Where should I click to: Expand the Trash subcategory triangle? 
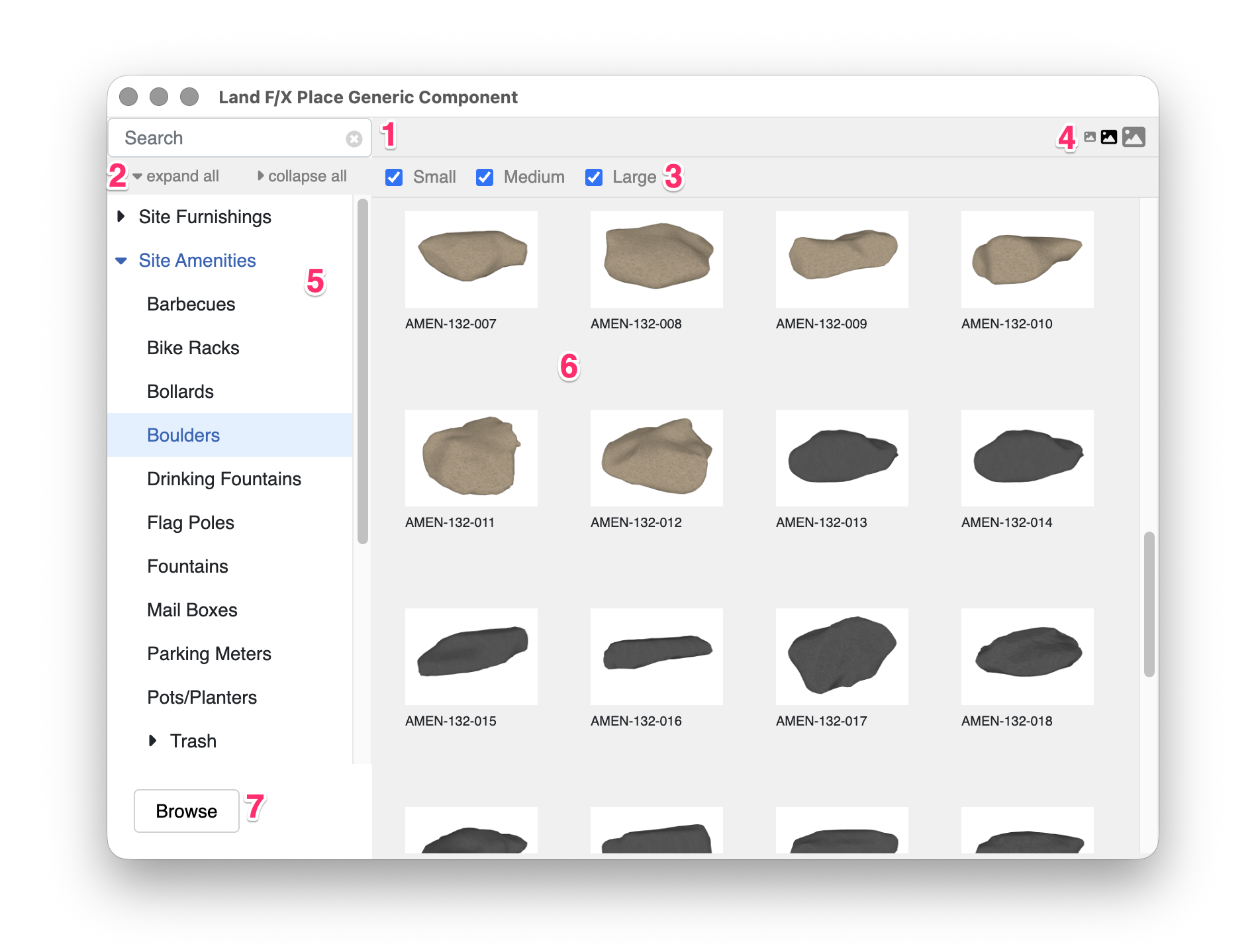click(x=153, y=741)
